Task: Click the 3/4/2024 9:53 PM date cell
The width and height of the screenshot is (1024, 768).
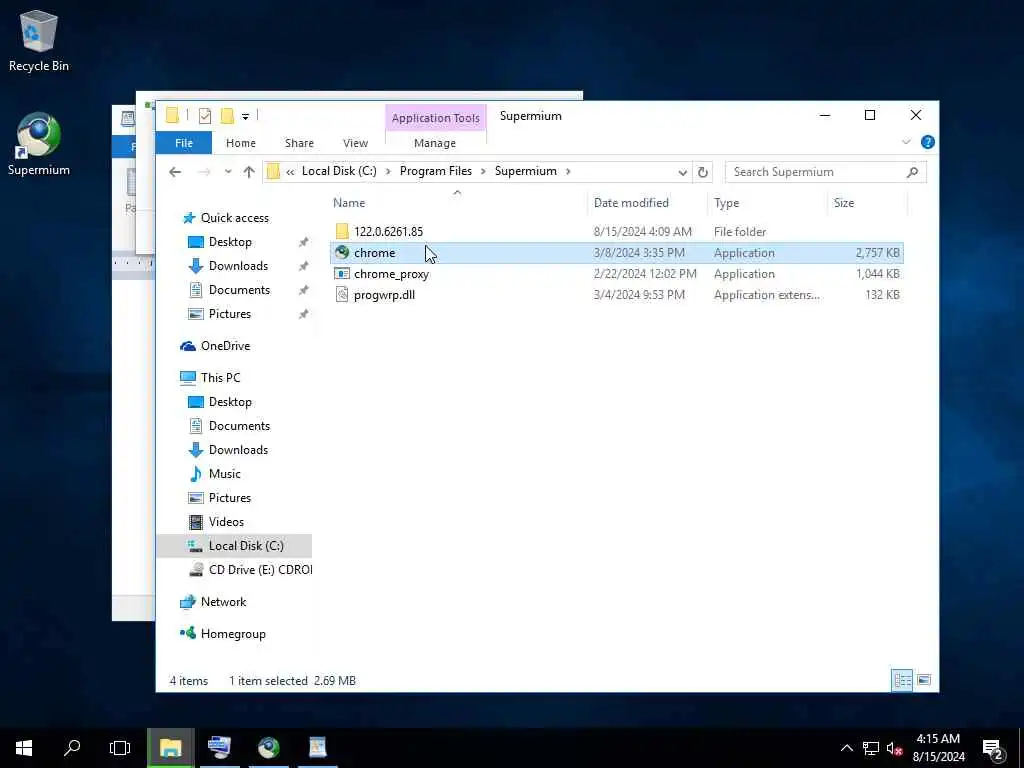Action: click(639, 295)
